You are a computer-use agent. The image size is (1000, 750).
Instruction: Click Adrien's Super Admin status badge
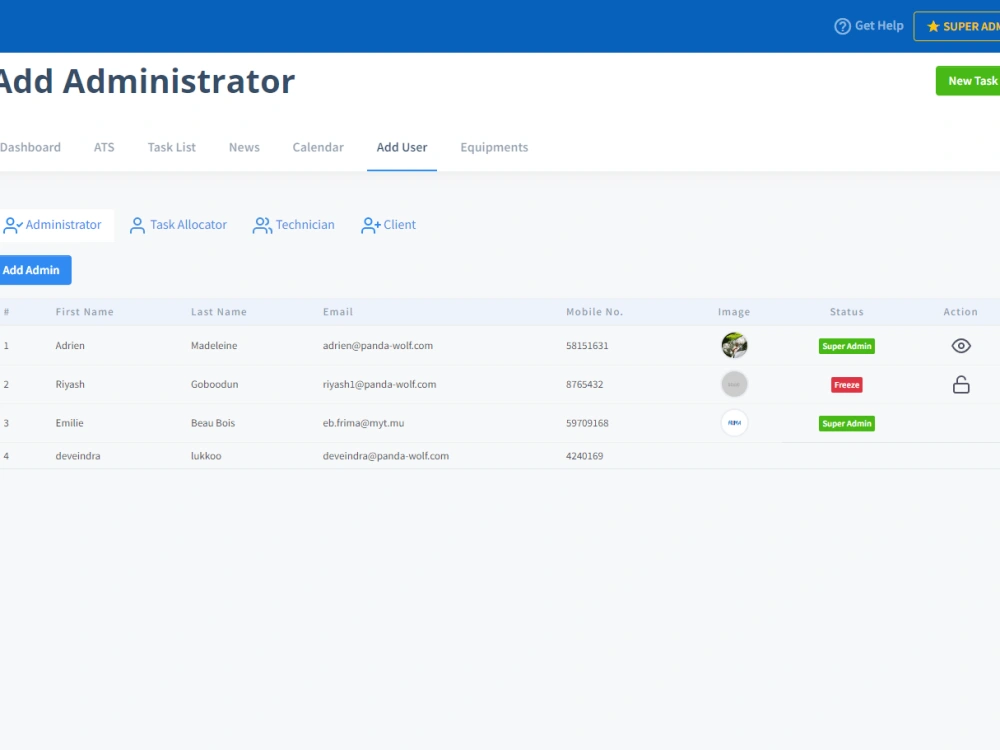pos(846,346)
